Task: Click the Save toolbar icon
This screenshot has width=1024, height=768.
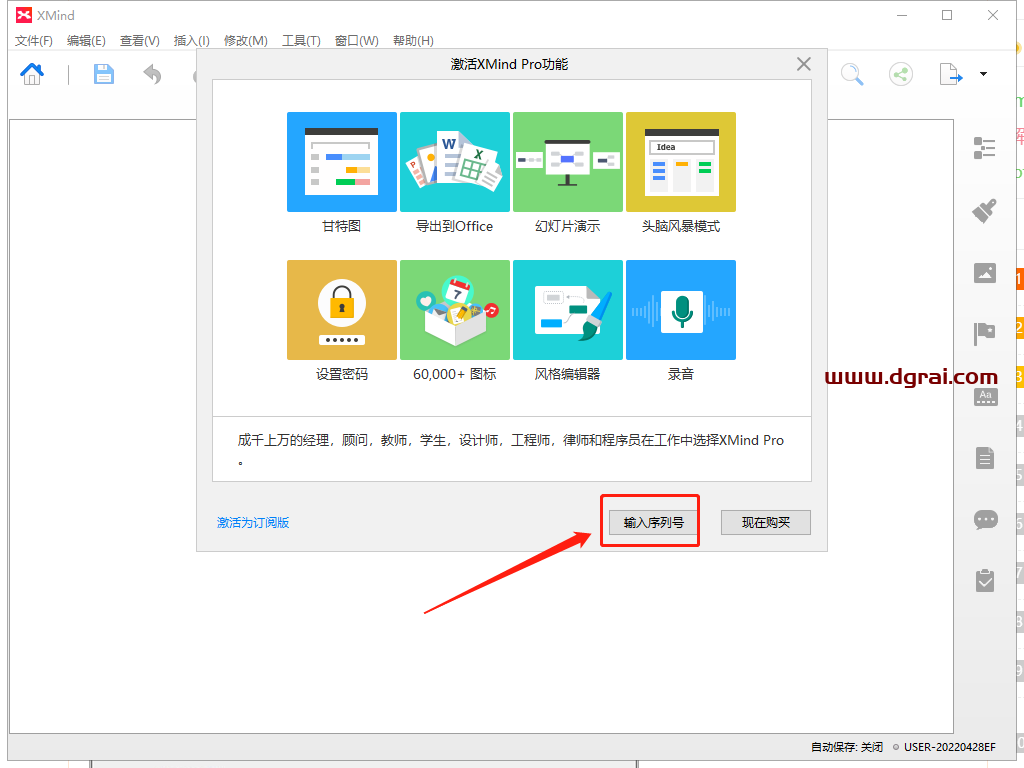Action: pos(104,74)
